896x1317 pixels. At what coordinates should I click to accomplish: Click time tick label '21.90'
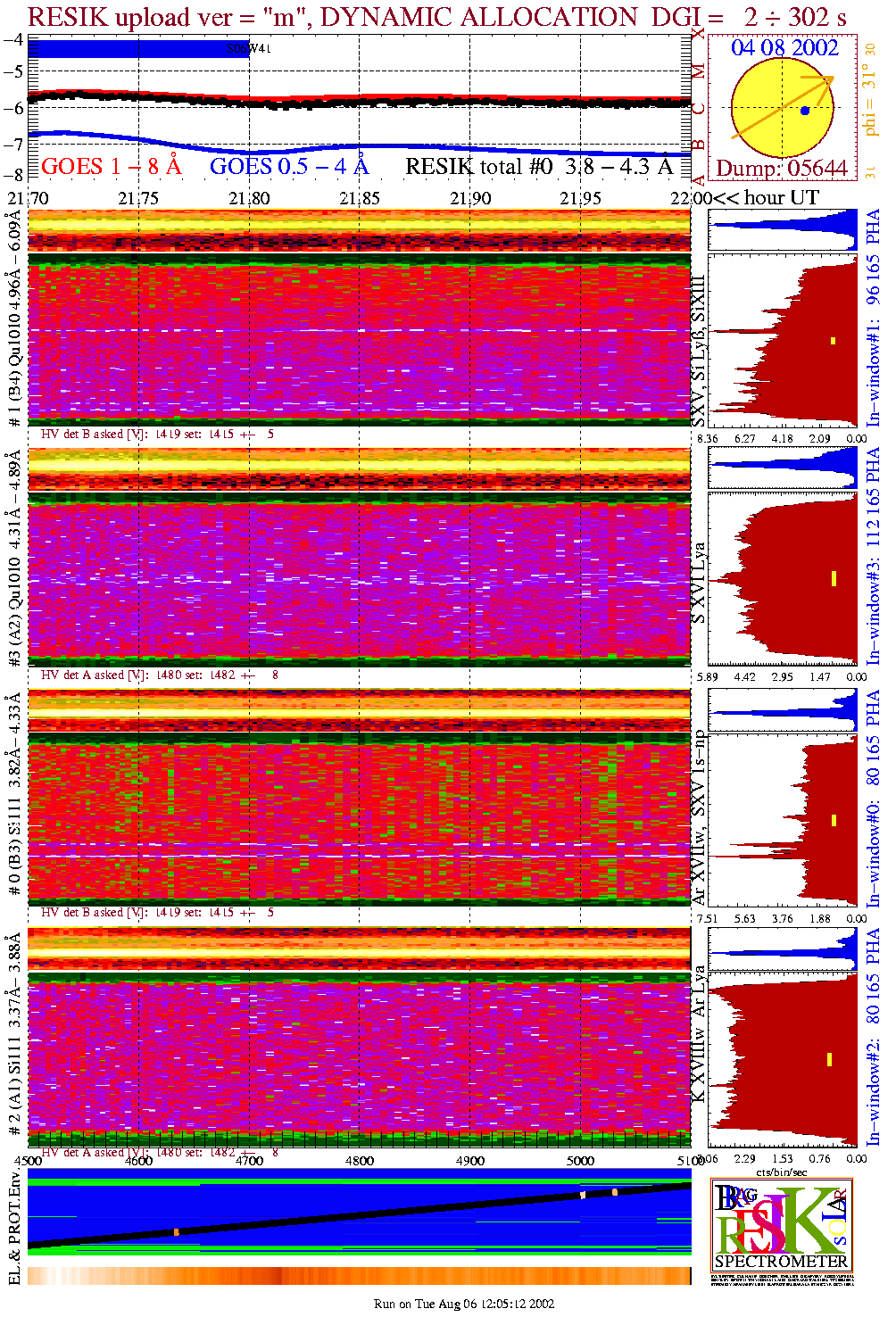click(470, 197)
